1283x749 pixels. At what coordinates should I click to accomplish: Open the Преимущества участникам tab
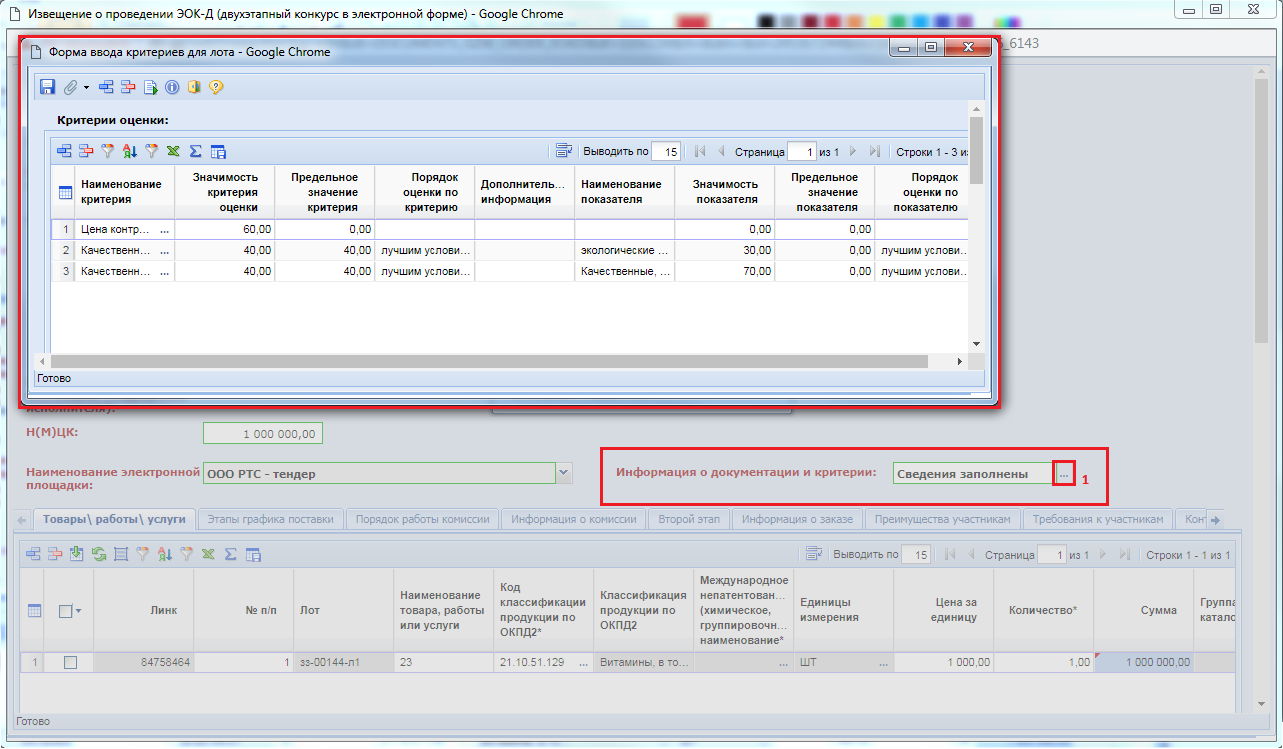coord(943,519)
